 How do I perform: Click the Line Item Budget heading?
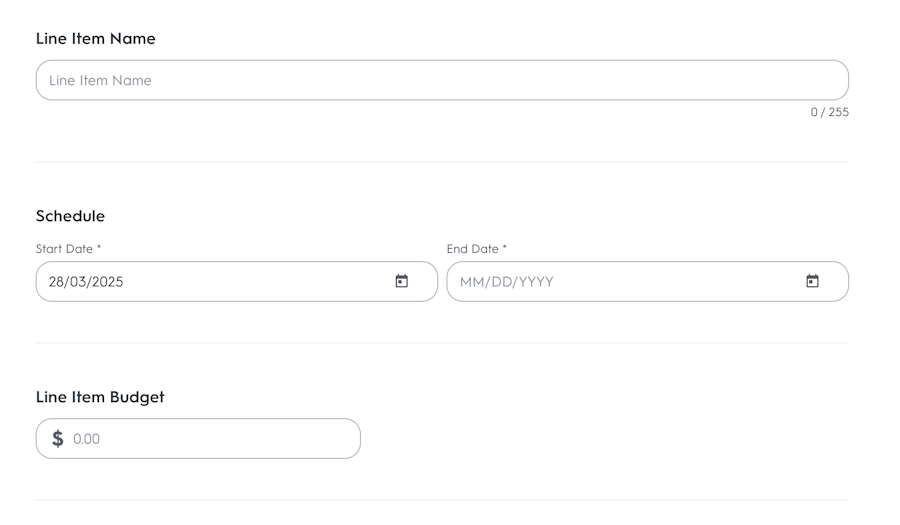click(x=100, y=397)
